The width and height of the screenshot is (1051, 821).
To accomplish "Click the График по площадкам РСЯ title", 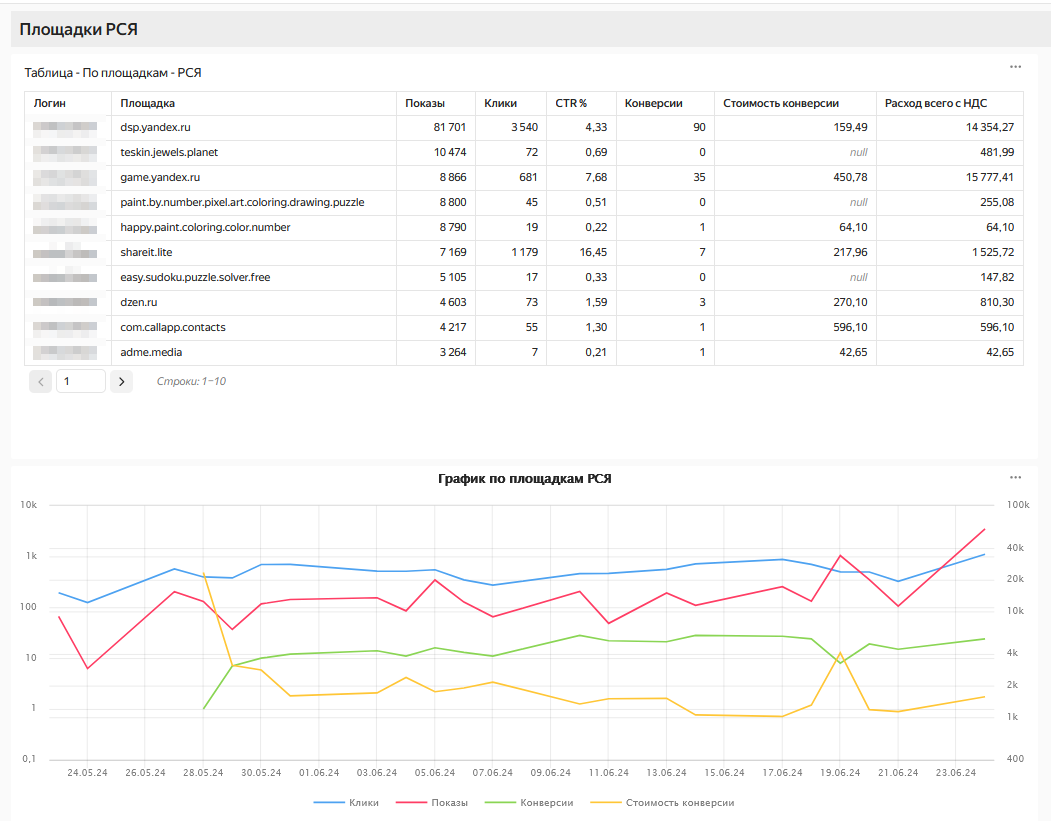I will coord(525,479).
